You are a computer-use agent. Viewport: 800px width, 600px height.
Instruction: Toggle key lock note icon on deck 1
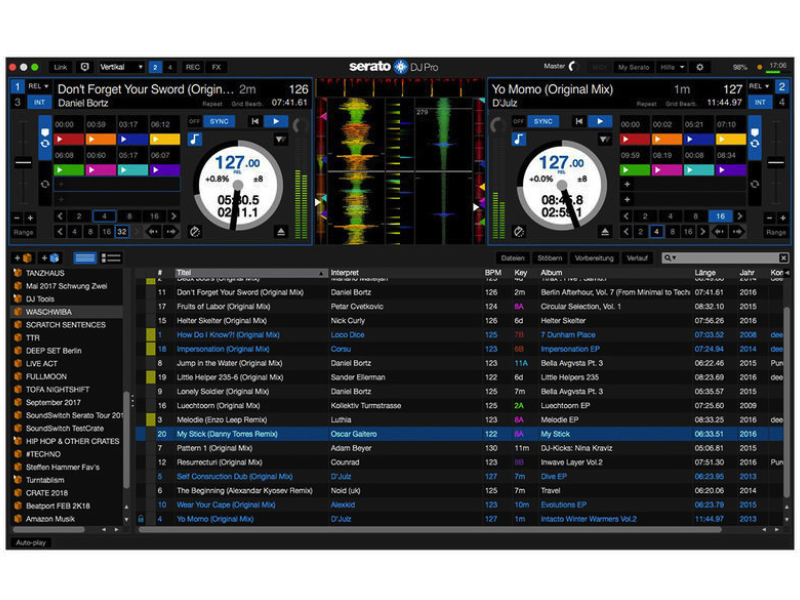(x=195, y=139)
